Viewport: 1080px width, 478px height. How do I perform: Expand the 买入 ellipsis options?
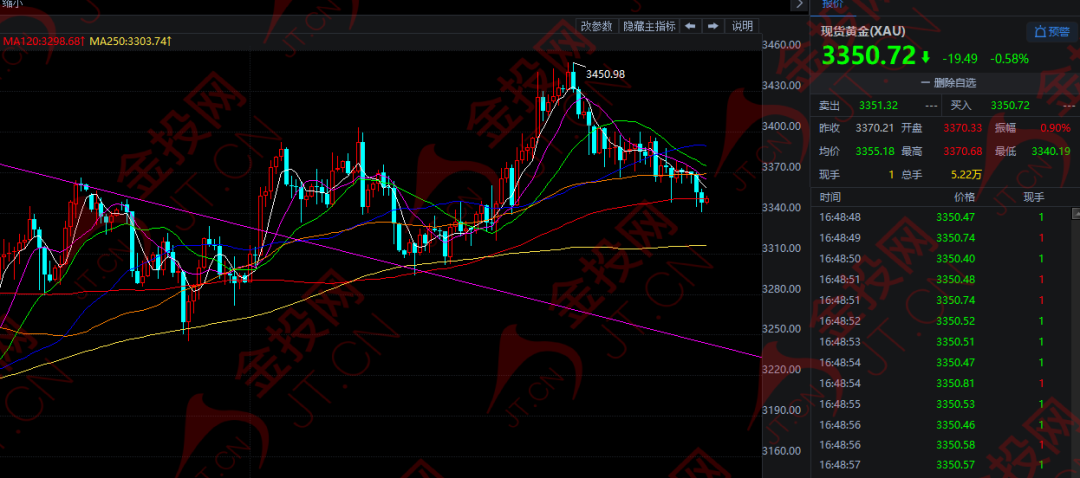coord(1069,105)
